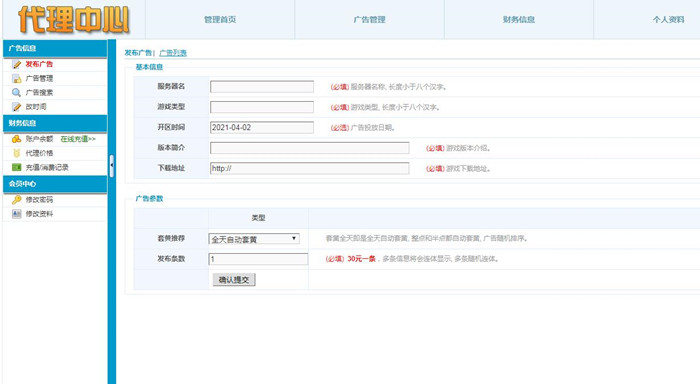The image size is (700, 384).
Task: Click the pencil icon beside 改时间
Action: (17, 107)
